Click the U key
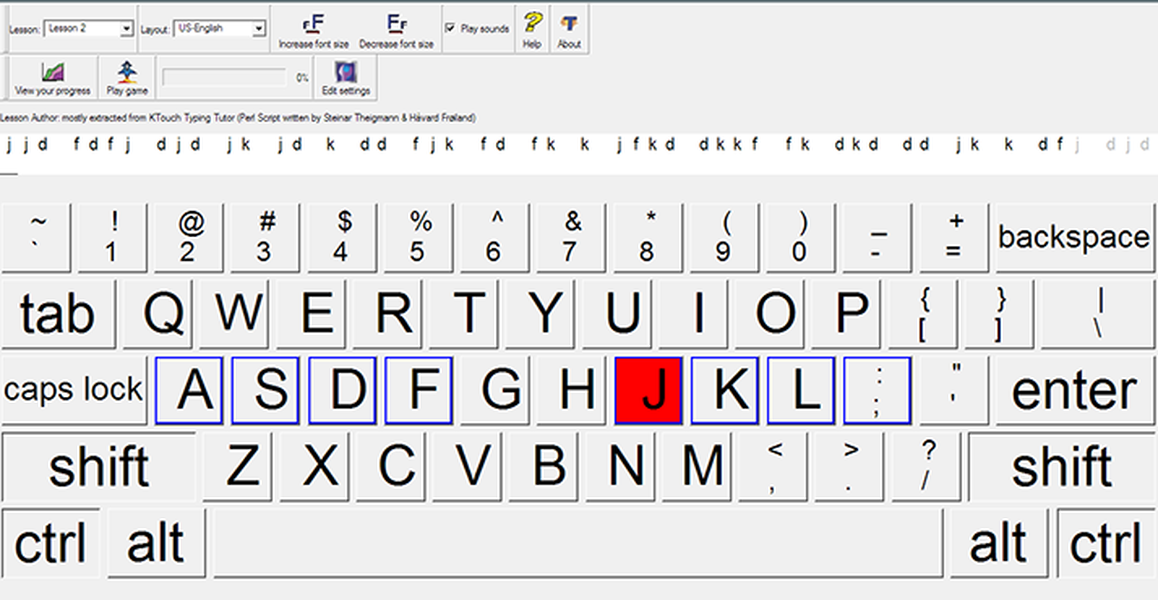This screenshot has height=600, width=1158. (617, 314)
